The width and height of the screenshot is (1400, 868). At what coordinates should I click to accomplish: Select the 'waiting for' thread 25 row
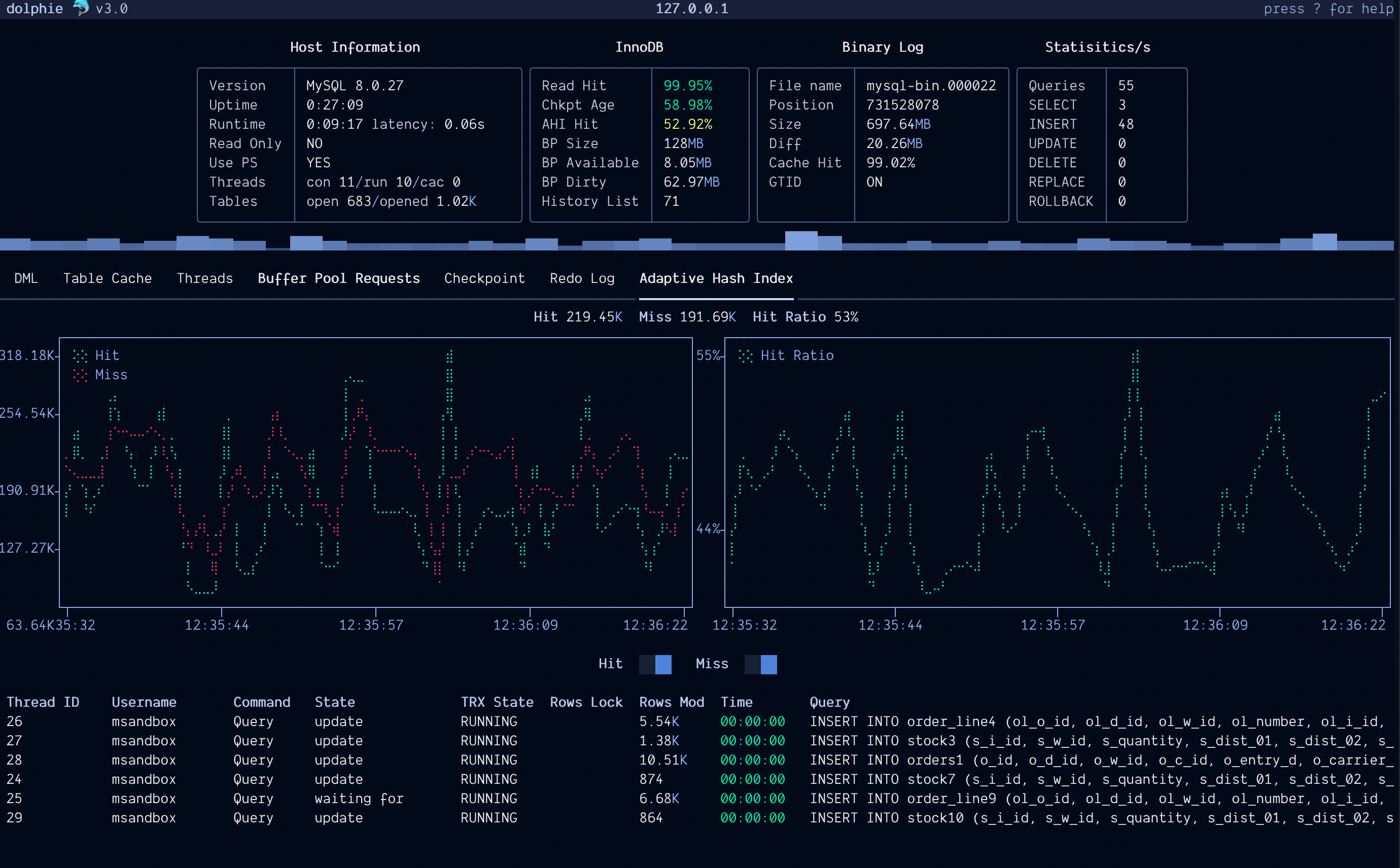click(x=230, y=798)
